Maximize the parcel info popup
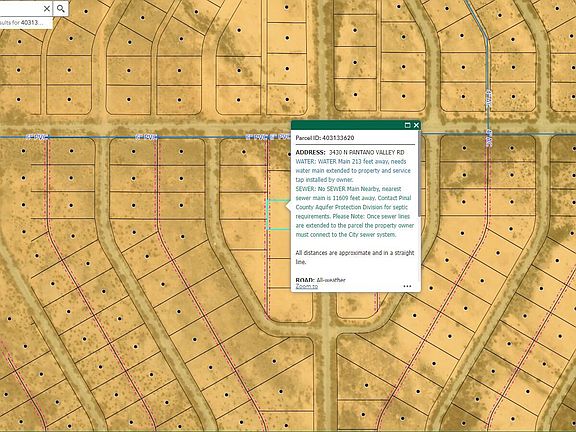The height and width of the screenshot is (432, 576). [x=407, y=125]
